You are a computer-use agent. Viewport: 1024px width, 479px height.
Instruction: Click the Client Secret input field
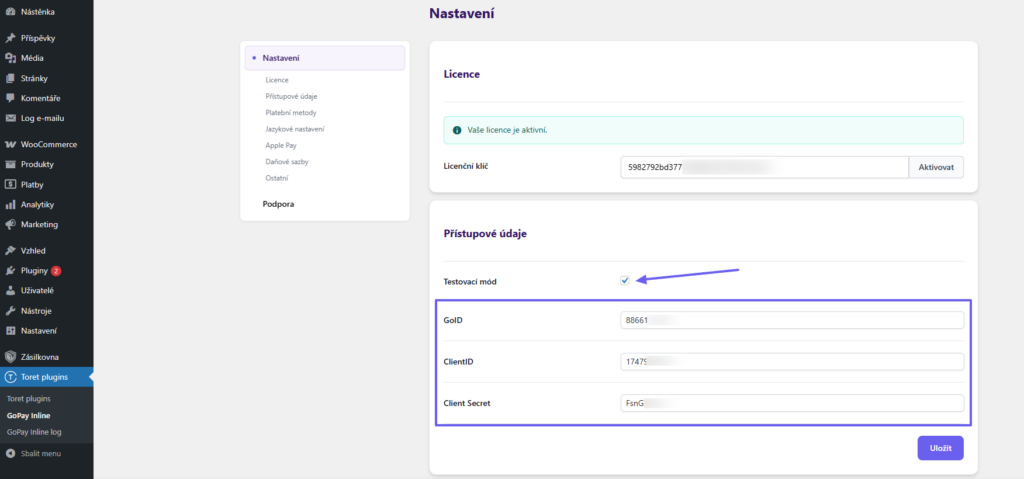[x=792, y=403]
